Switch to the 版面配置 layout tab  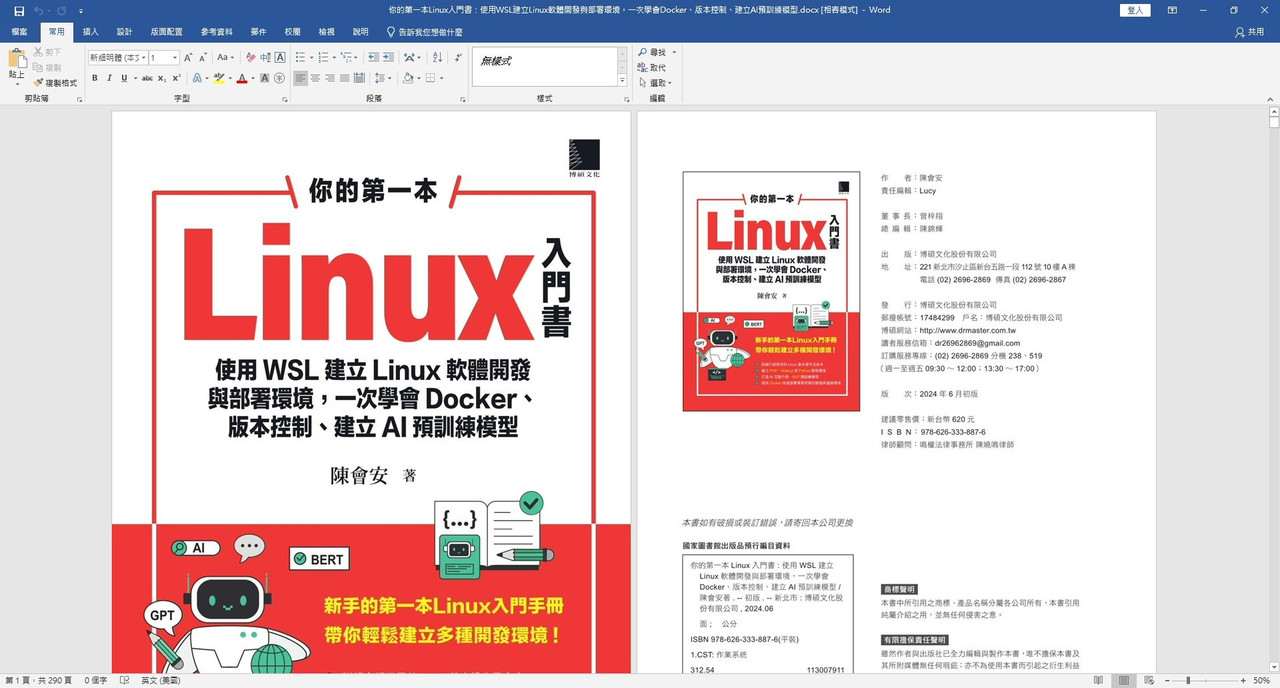(166, 32)
